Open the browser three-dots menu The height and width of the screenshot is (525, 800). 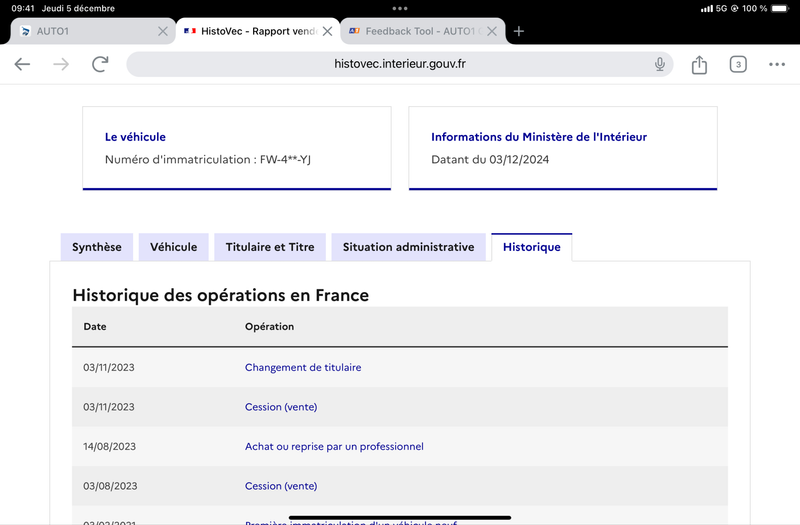[x=777, y=64]
